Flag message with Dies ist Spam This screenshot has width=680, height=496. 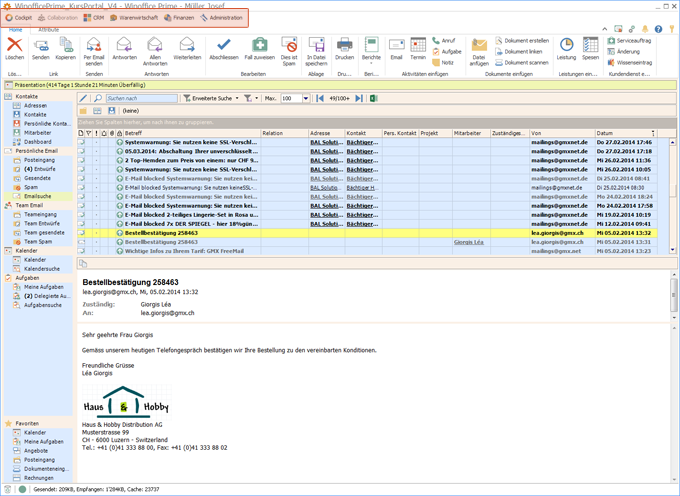[x=289, y=51]
